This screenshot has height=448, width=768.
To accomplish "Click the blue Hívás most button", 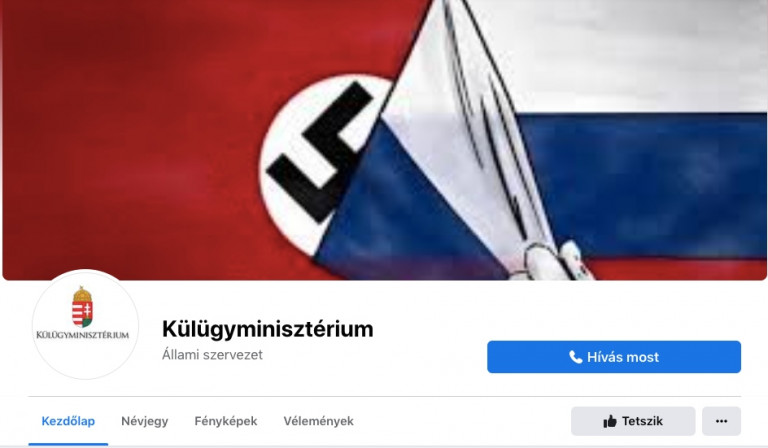I will point(614,357).
